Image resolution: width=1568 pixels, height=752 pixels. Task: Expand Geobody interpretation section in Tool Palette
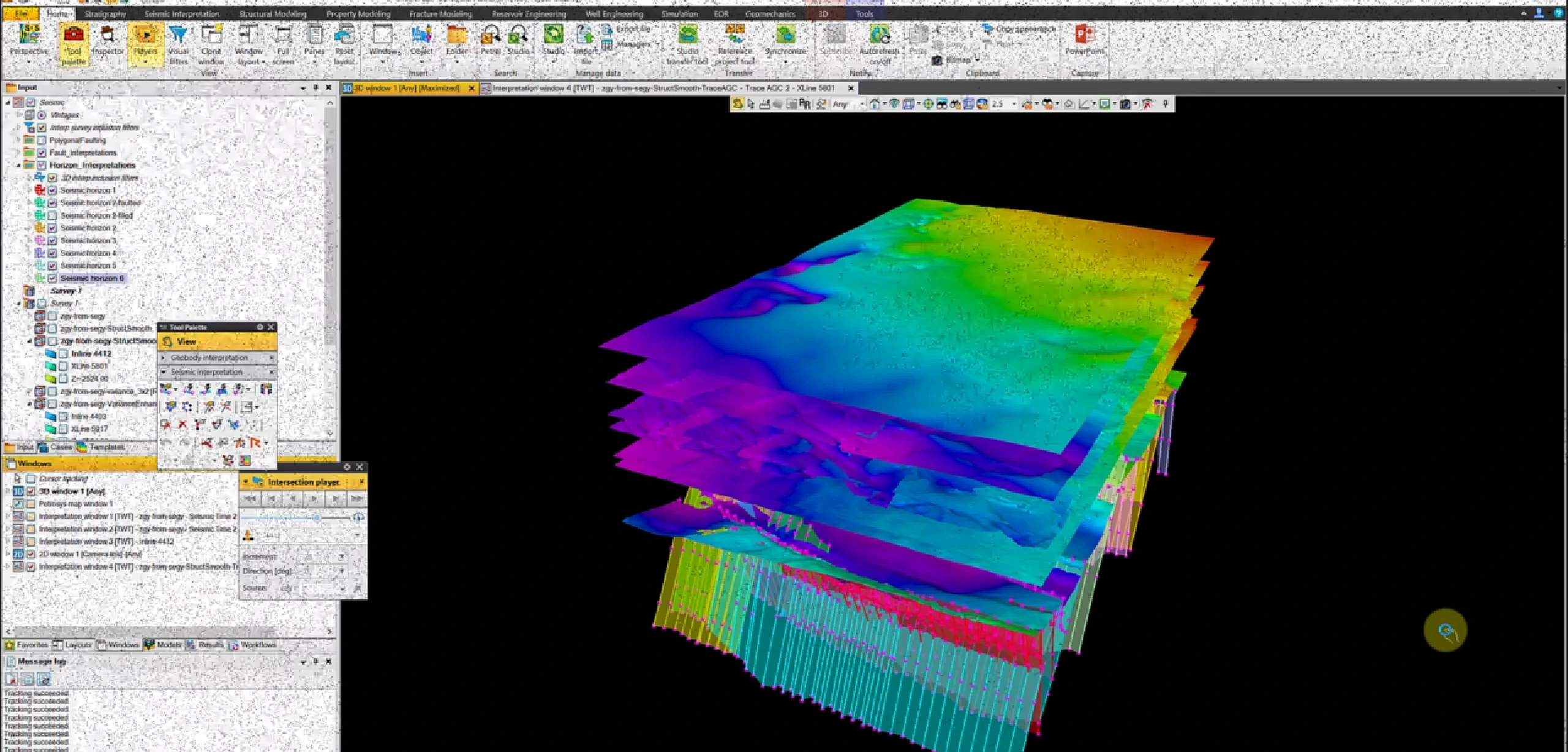(x=164, y=357)
